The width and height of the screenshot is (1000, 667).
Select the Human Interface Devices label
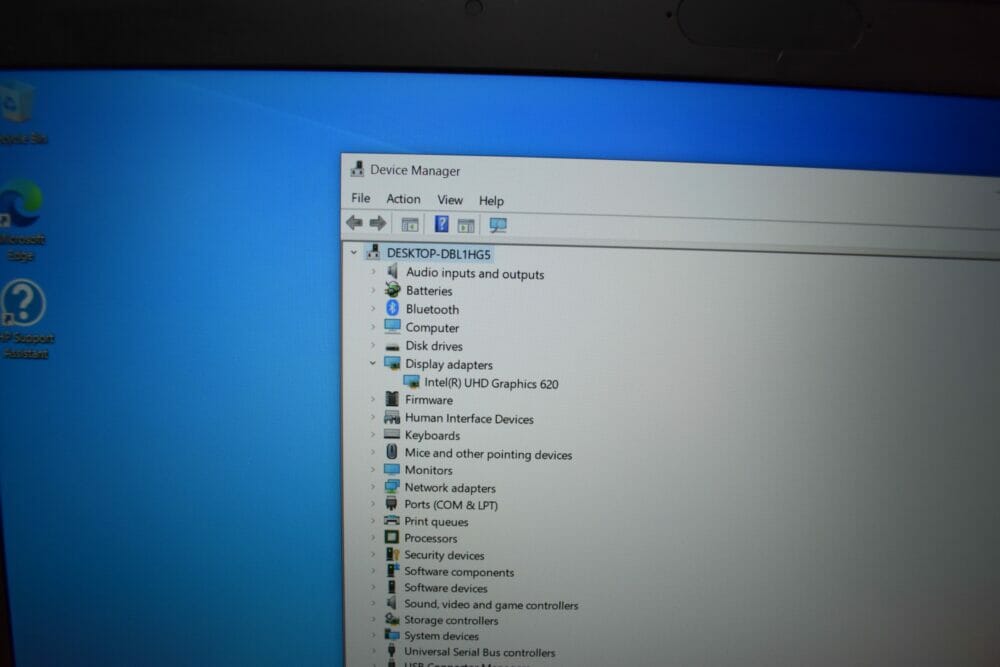click(469, 418)
